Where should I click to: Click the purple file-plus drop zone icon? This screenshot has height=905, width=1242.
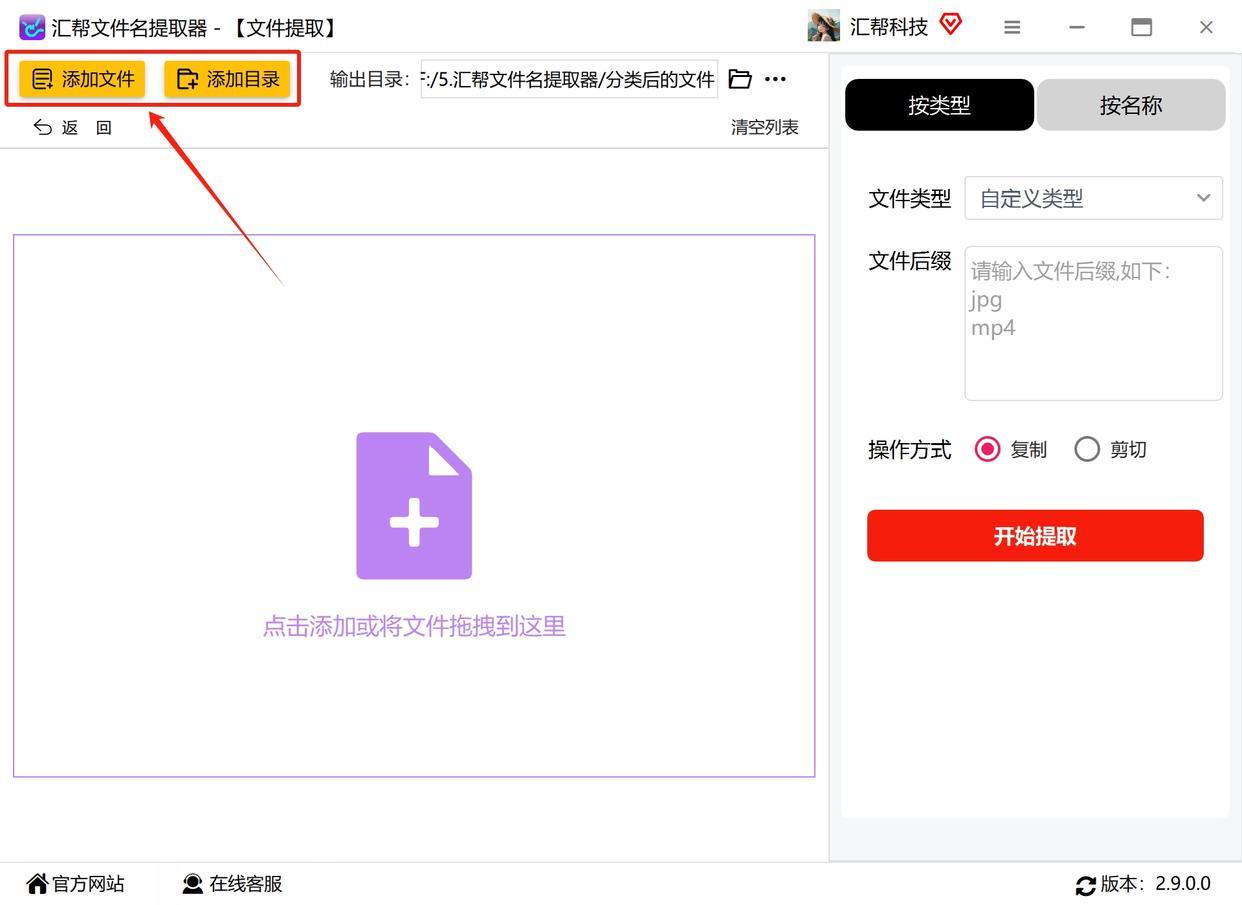pyautogui.click(x=413, y=504)
